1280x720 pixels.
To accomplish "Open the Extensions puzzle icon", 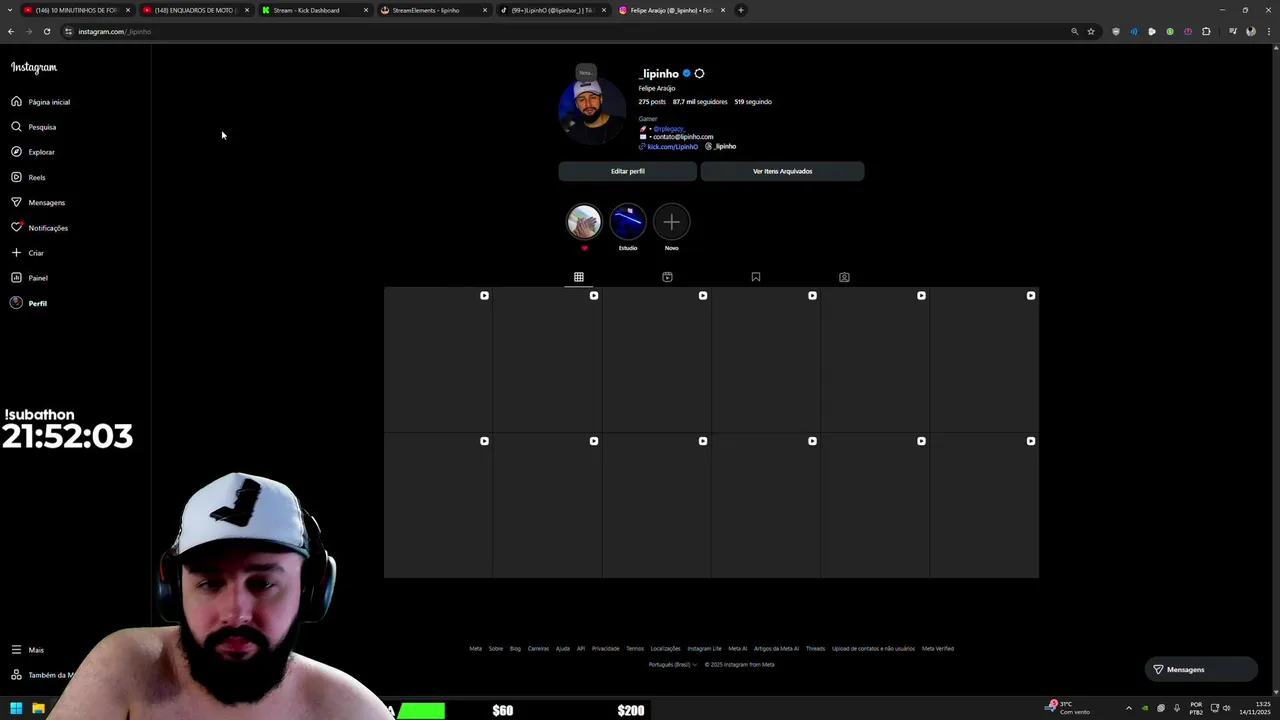I will pos(1206,31).
